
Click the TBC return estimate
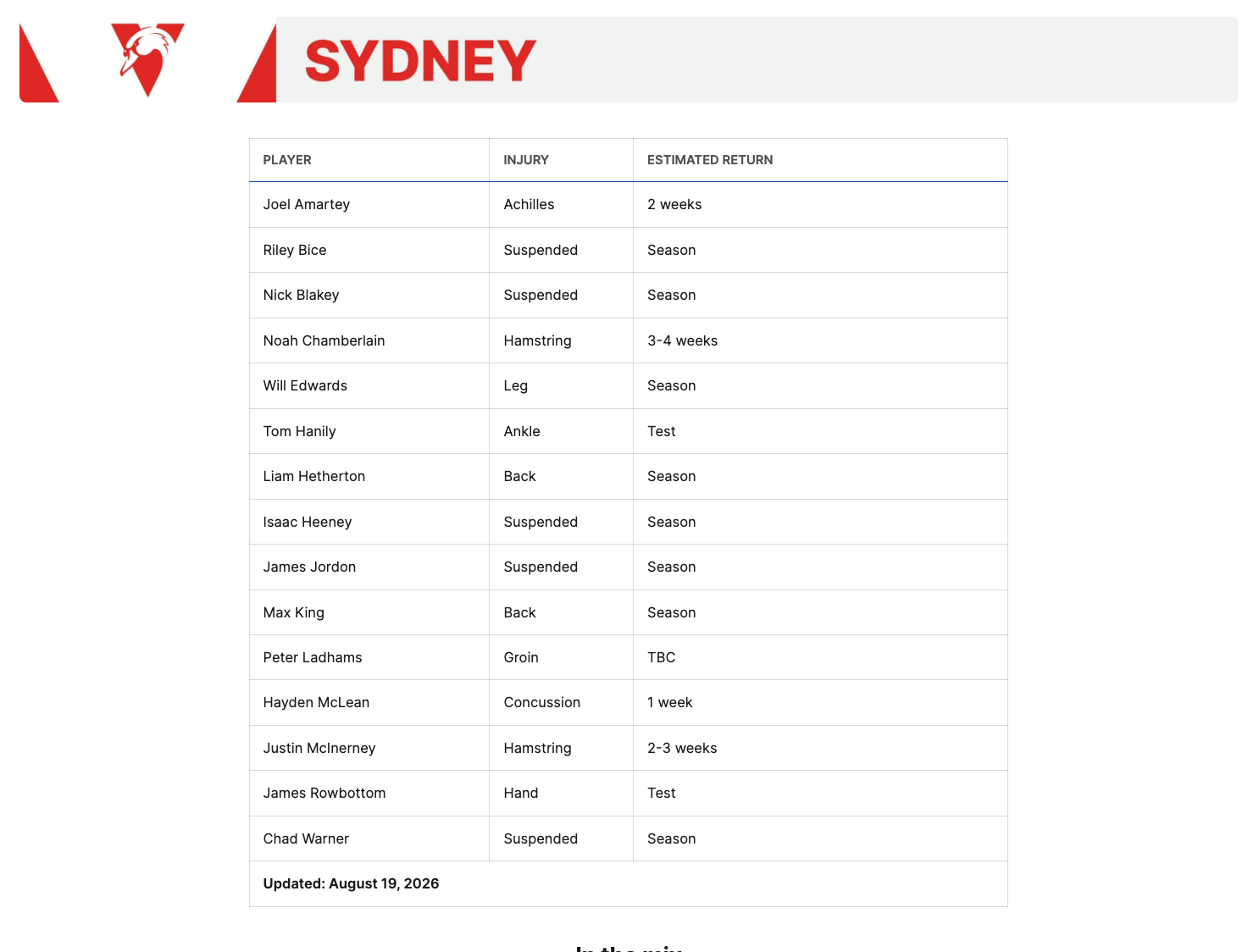662,657
